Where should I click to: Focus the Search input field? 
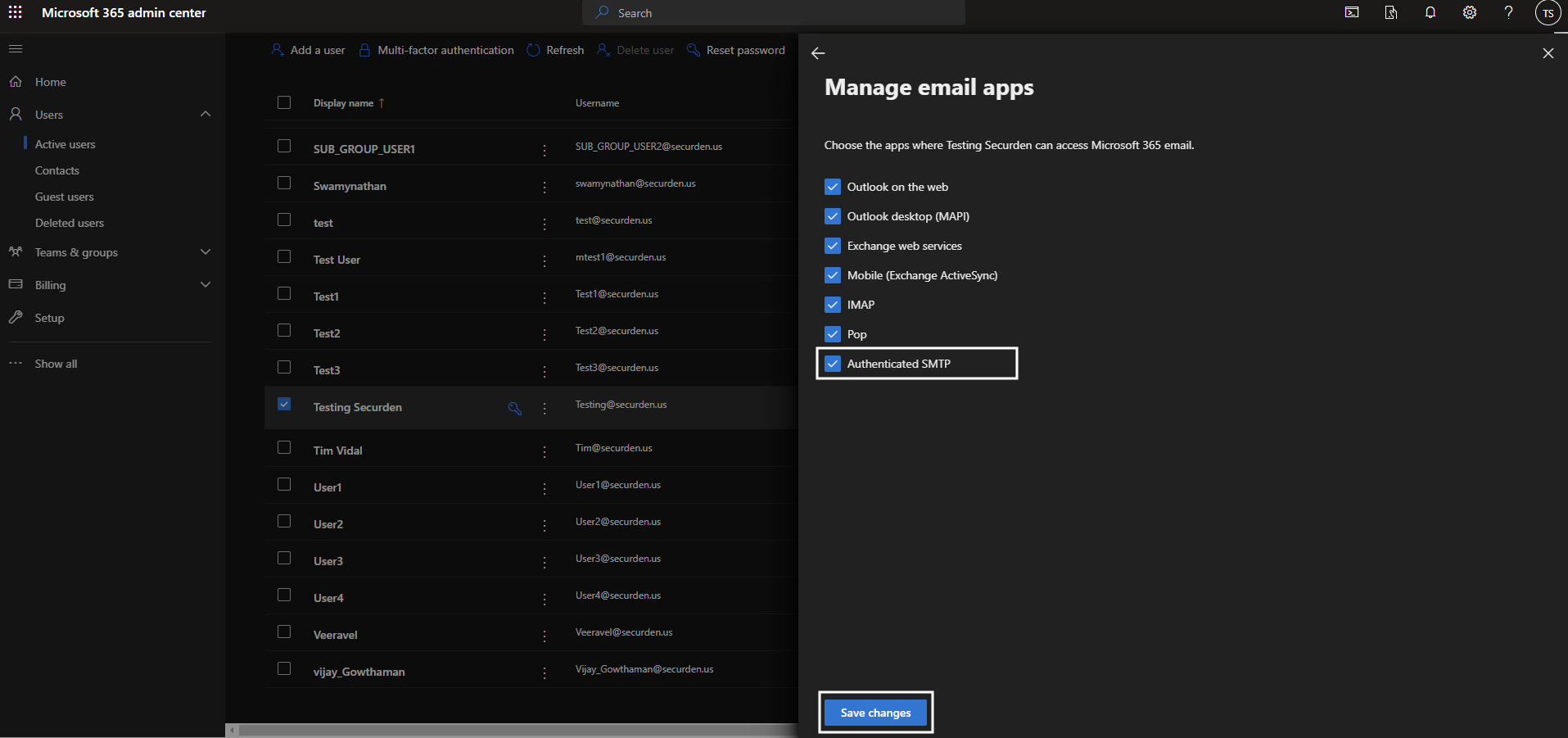click(774, 12)
